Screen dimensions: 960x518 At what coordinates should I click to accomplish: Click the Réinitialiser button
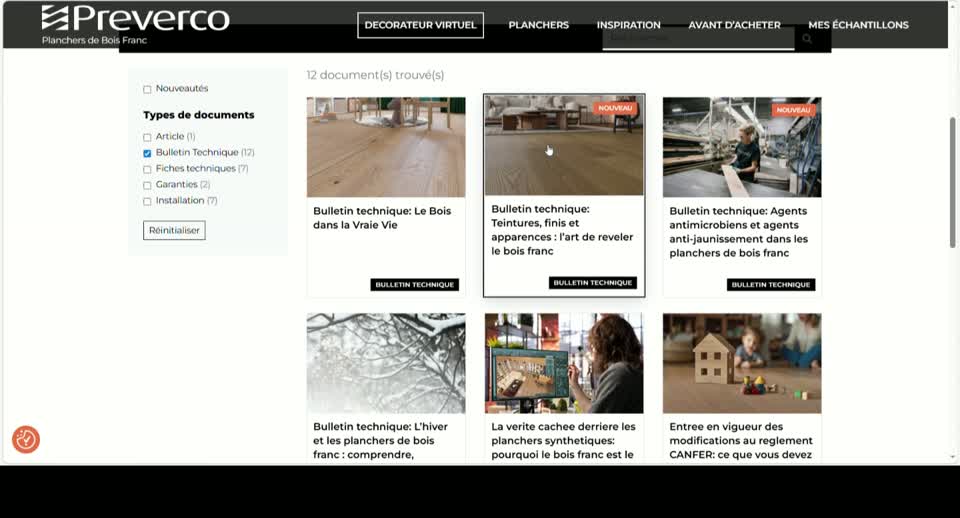point(174,230)
